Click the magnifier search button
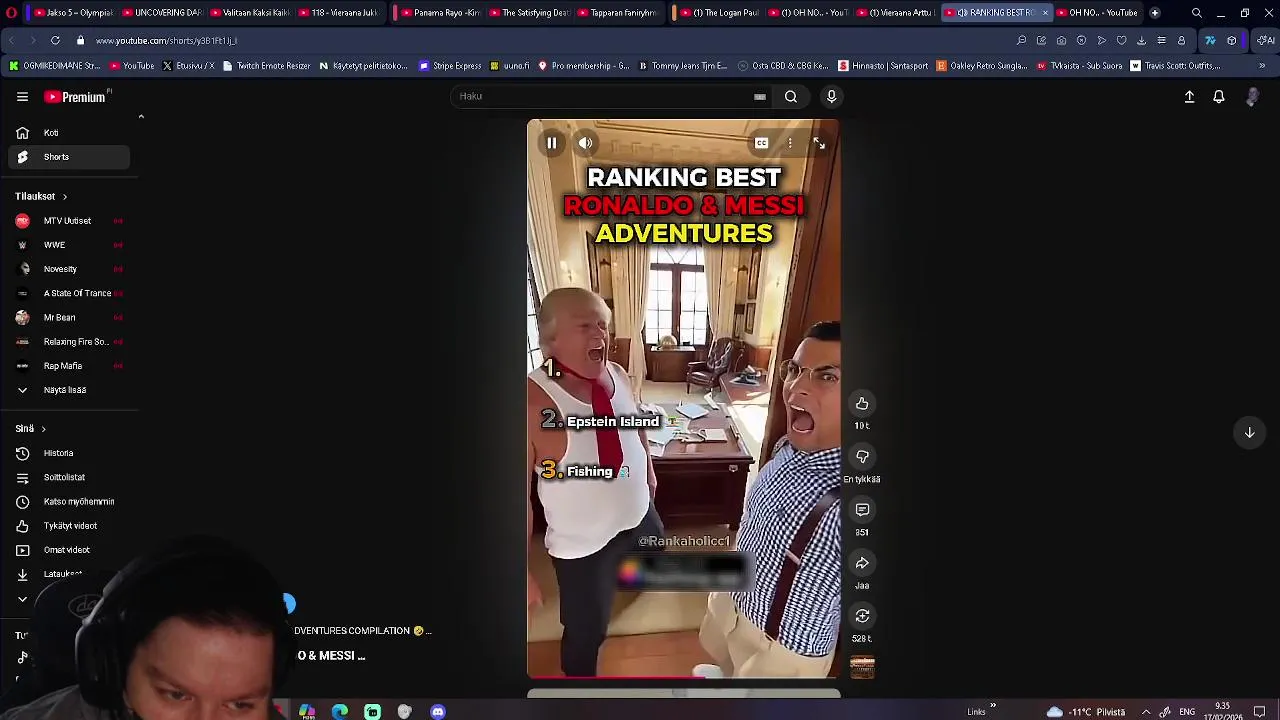1280x720 pixels. click(791, 97)
